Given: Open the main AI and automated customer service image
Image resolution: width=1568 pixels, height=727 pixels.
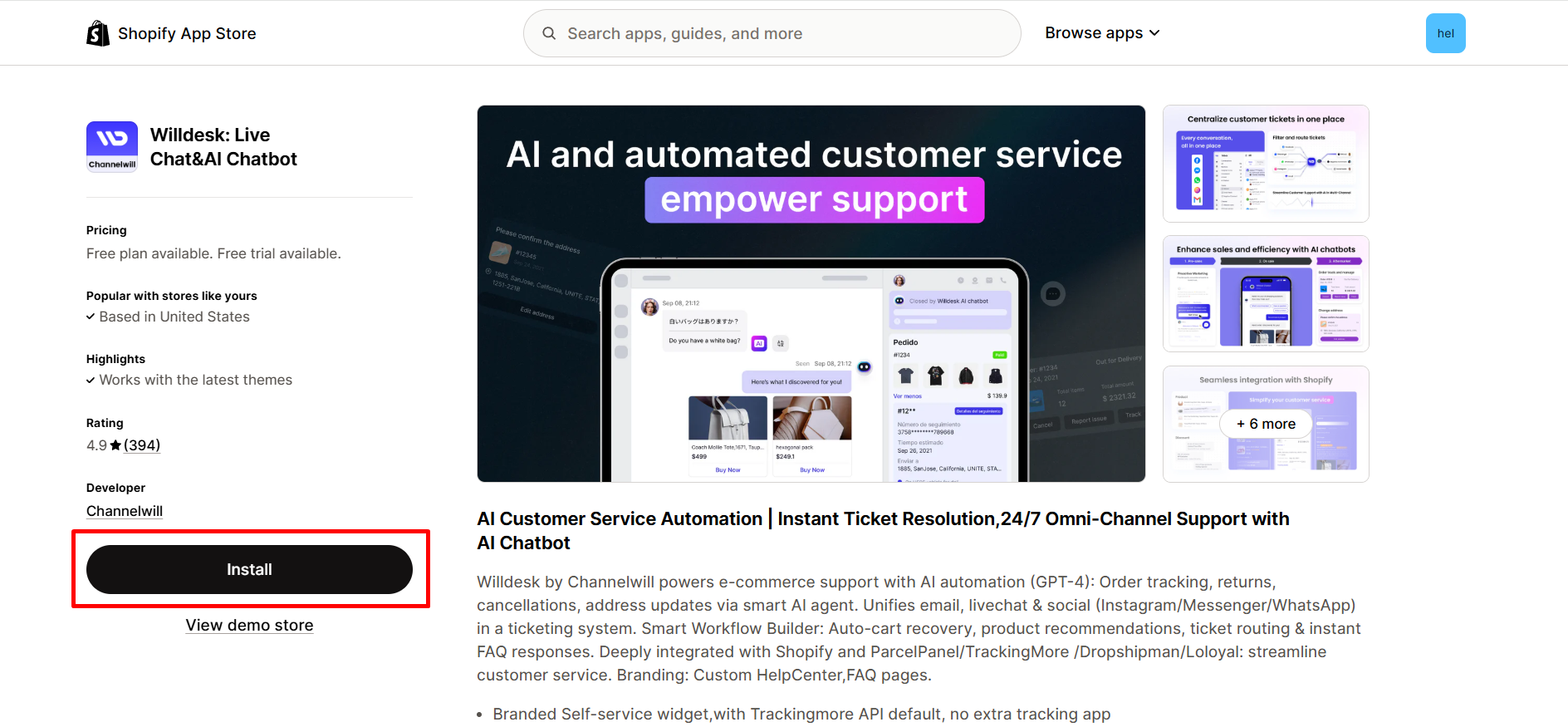Looking at the screenshot, I should [x=811, y=293].
